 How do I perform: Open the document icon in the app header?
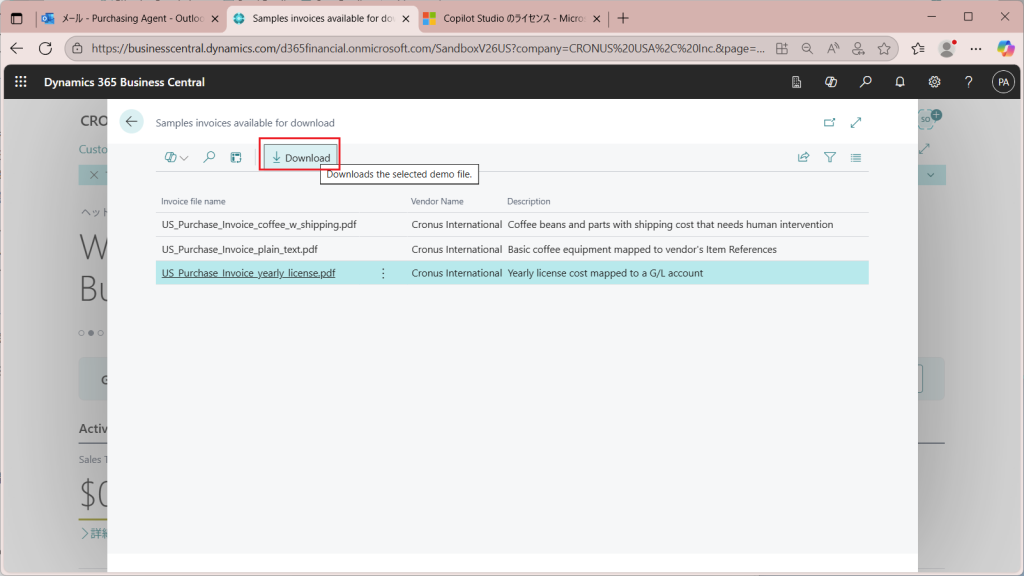click(796, 82)
